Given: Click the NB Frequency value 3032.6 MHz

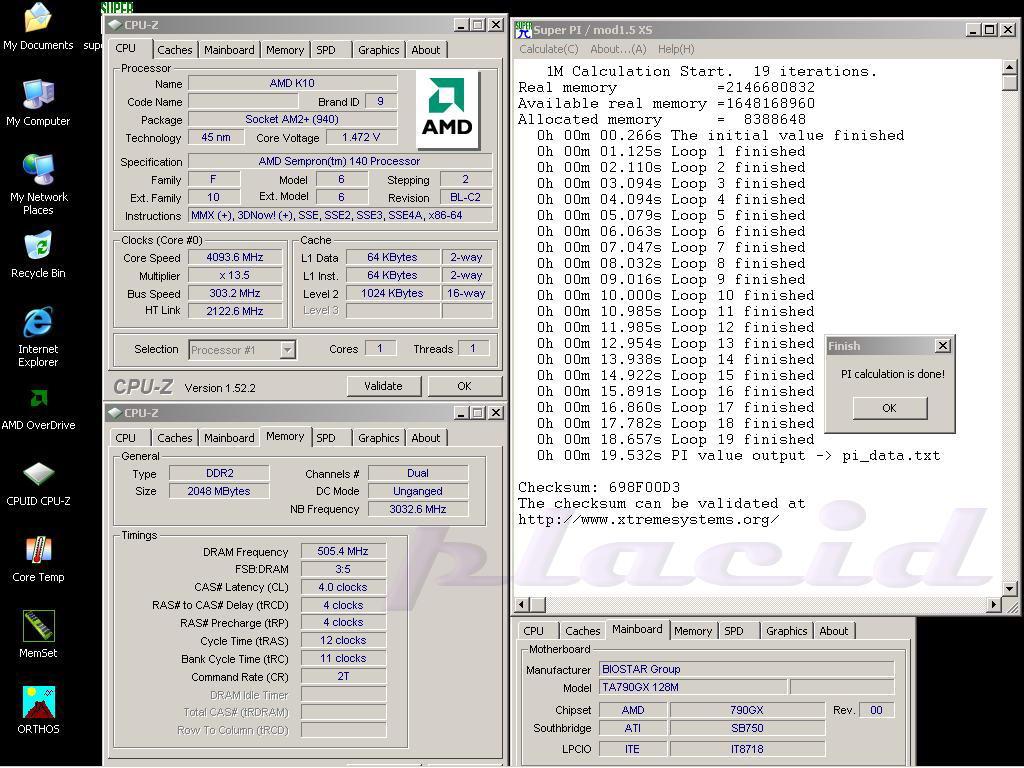Looking at the screenshot, I should click(x=418, y=509).
